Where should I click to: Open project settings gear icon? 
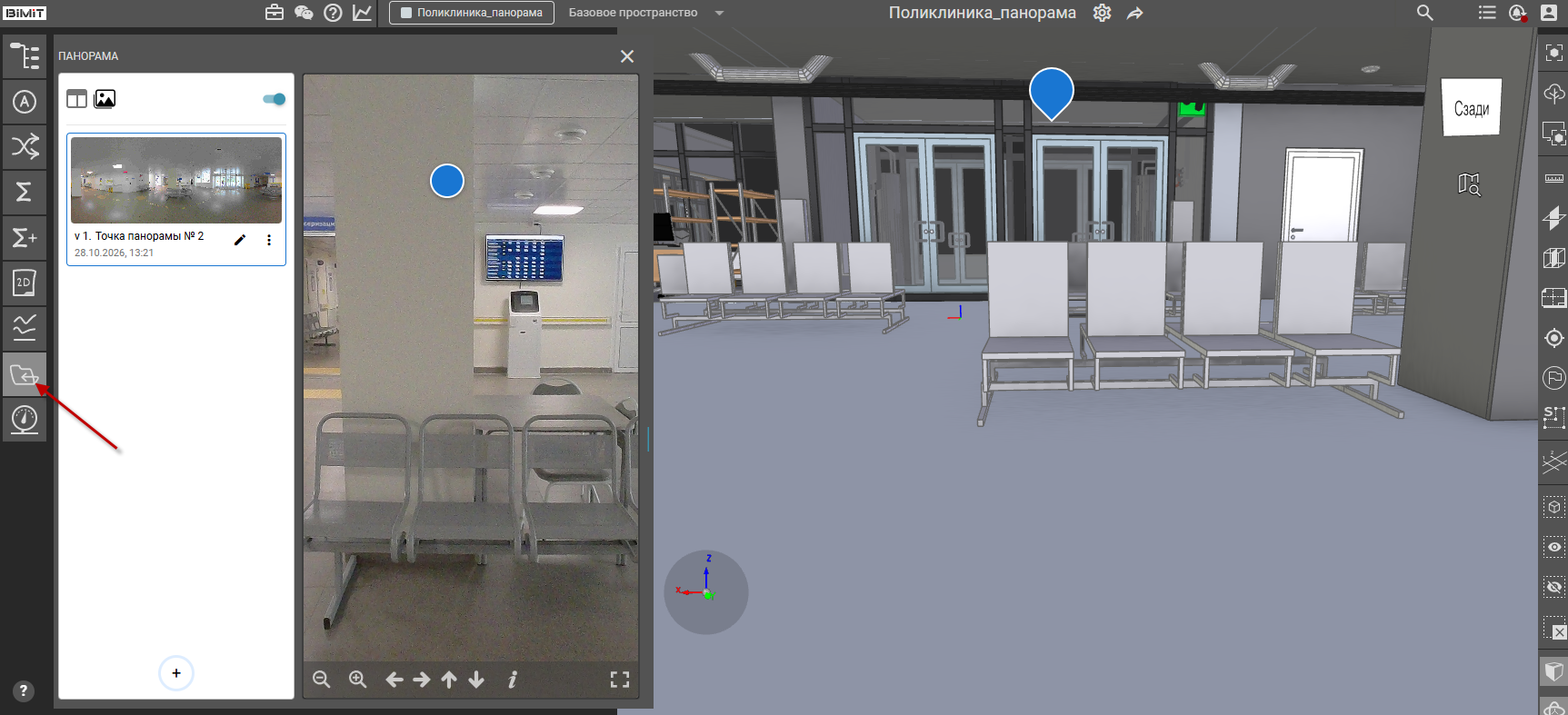tap(1102, 13)
